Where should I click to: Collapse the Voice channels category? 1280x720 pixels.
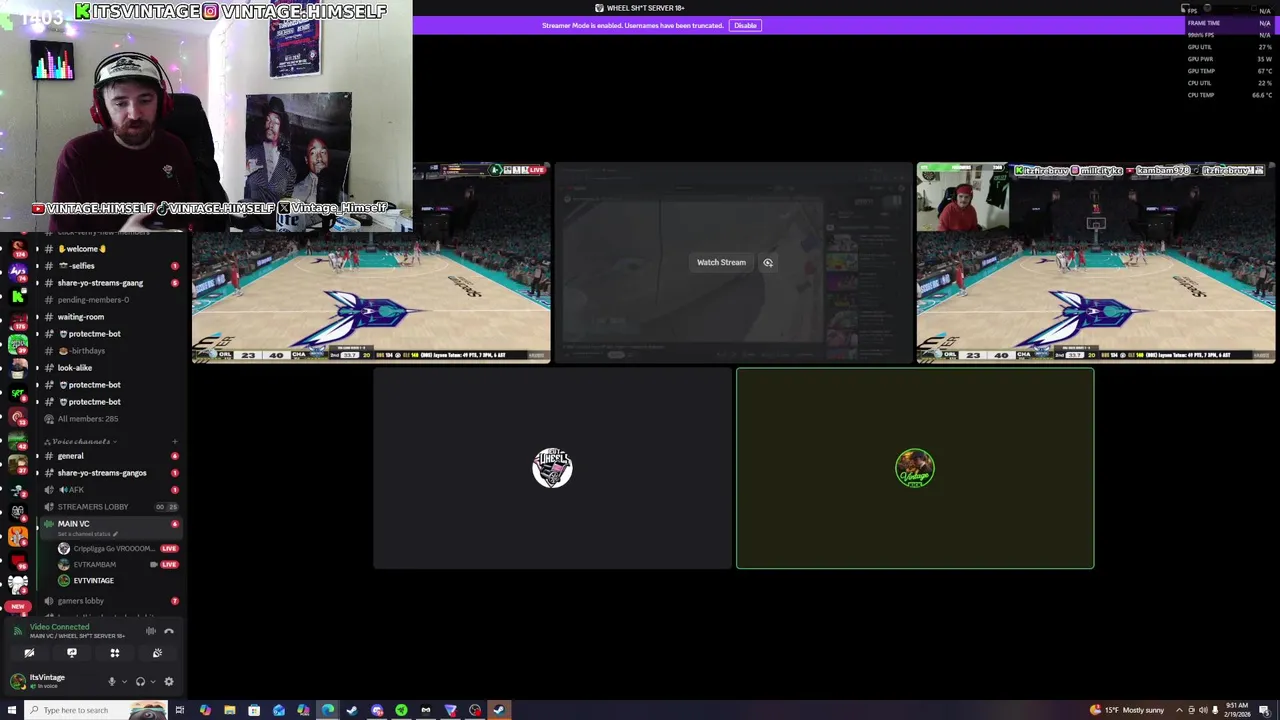pos(81,441)
